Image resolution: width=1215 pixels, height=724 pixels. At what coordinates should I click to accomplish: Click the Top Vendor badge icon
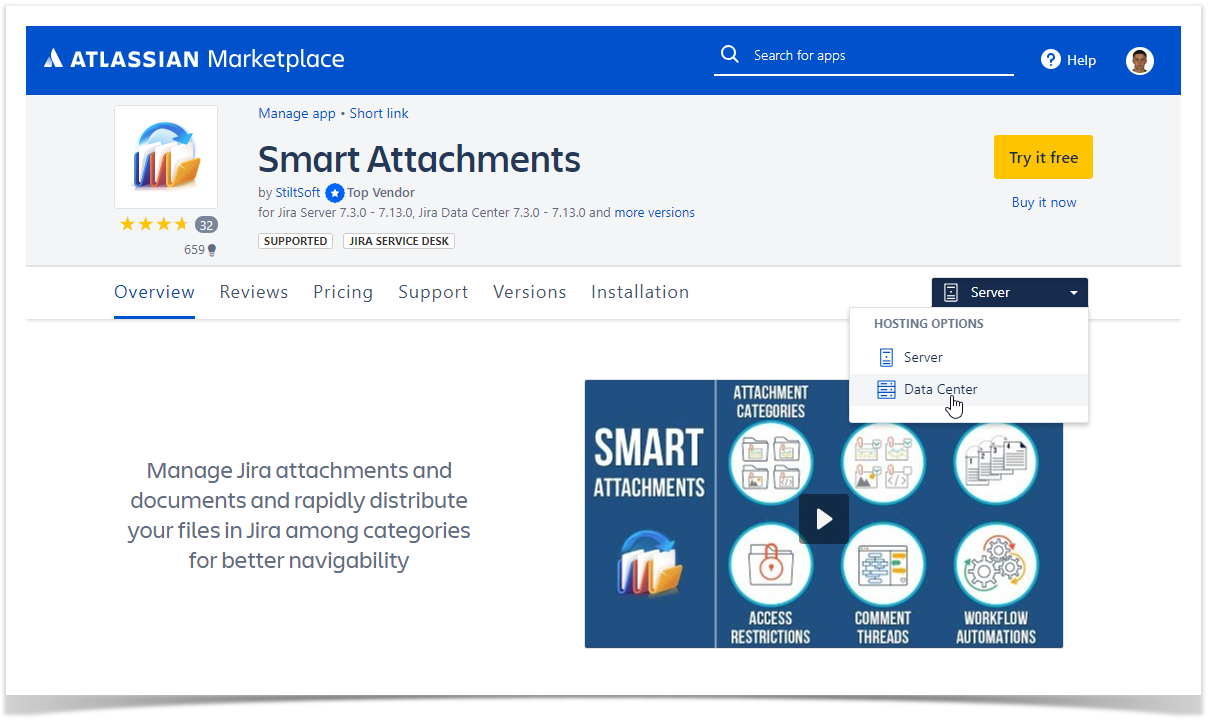click(x=335, y=193)
